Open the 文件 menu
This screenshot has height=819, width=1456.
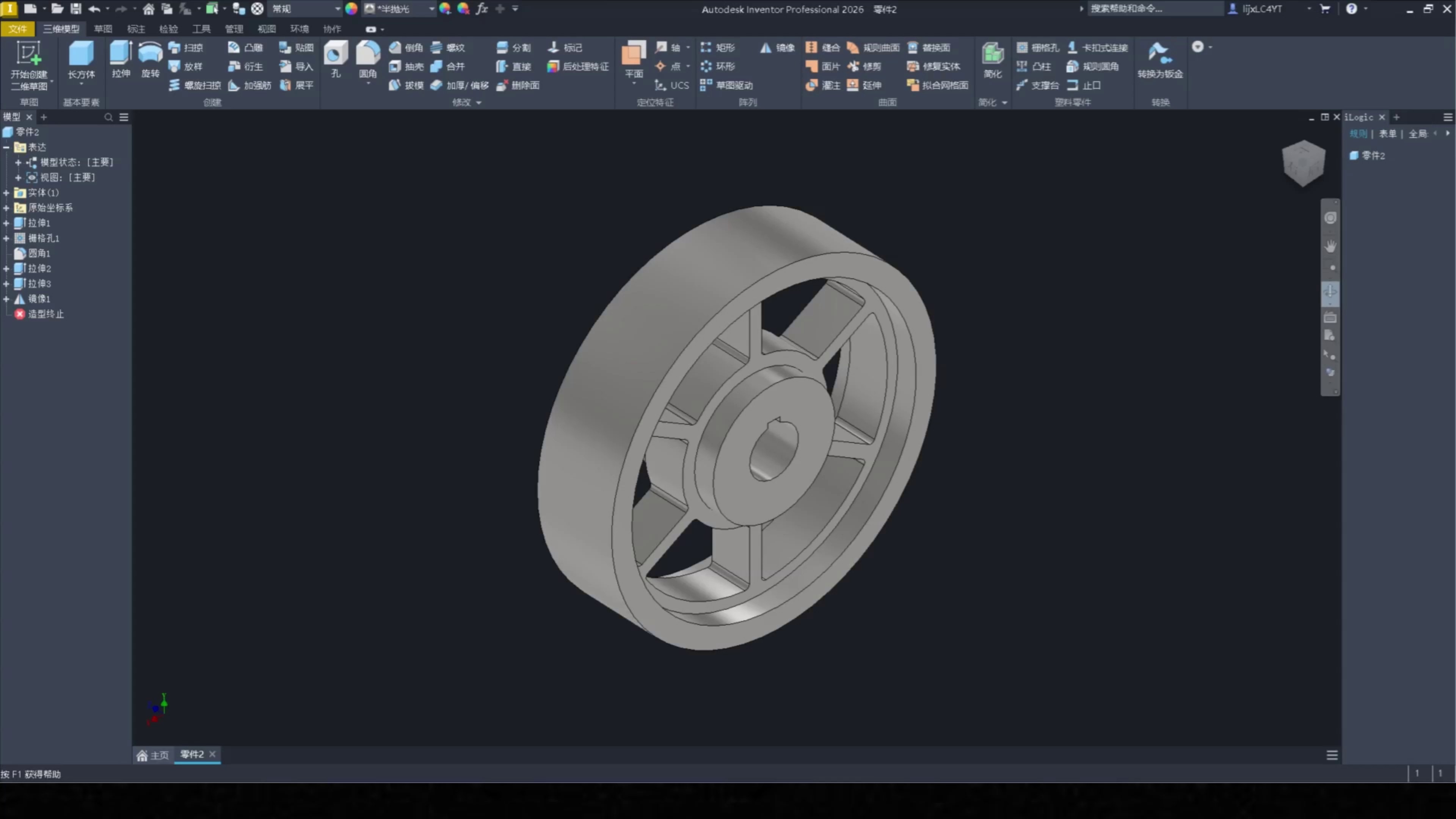(17, 29)
